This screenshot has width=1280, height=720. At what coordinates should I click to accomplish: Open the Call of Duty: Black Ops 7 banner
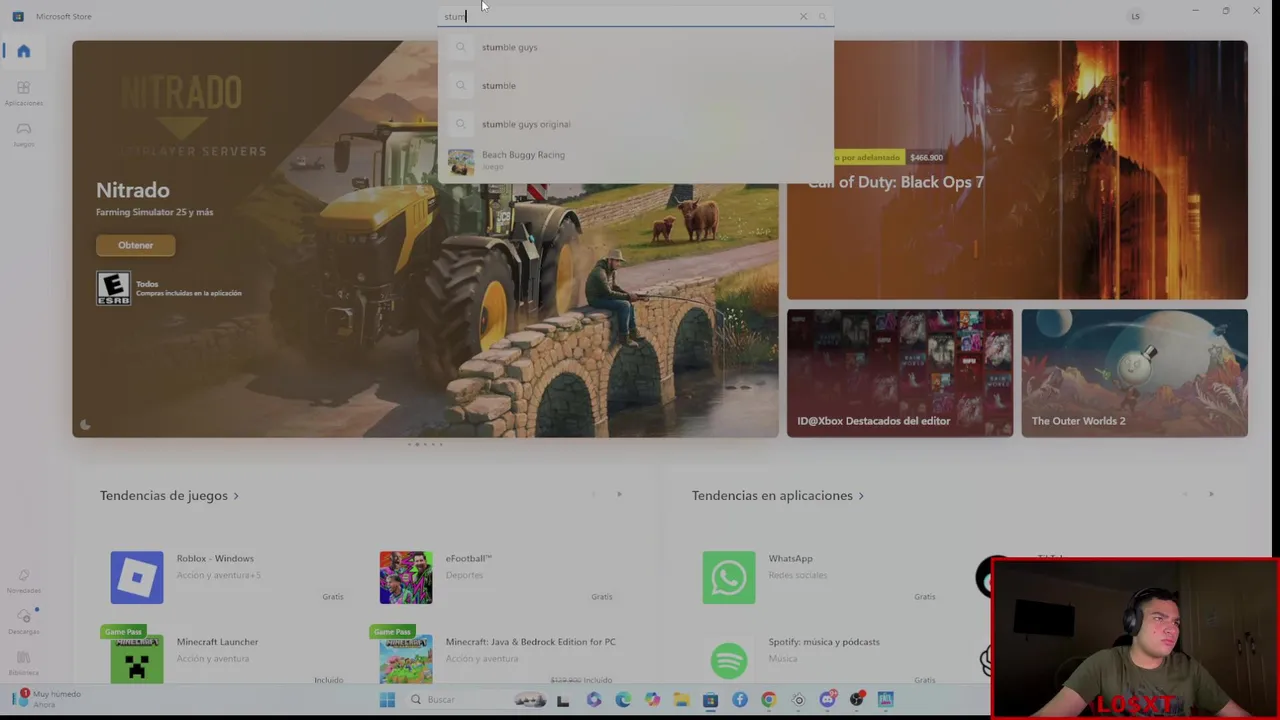1017,170
